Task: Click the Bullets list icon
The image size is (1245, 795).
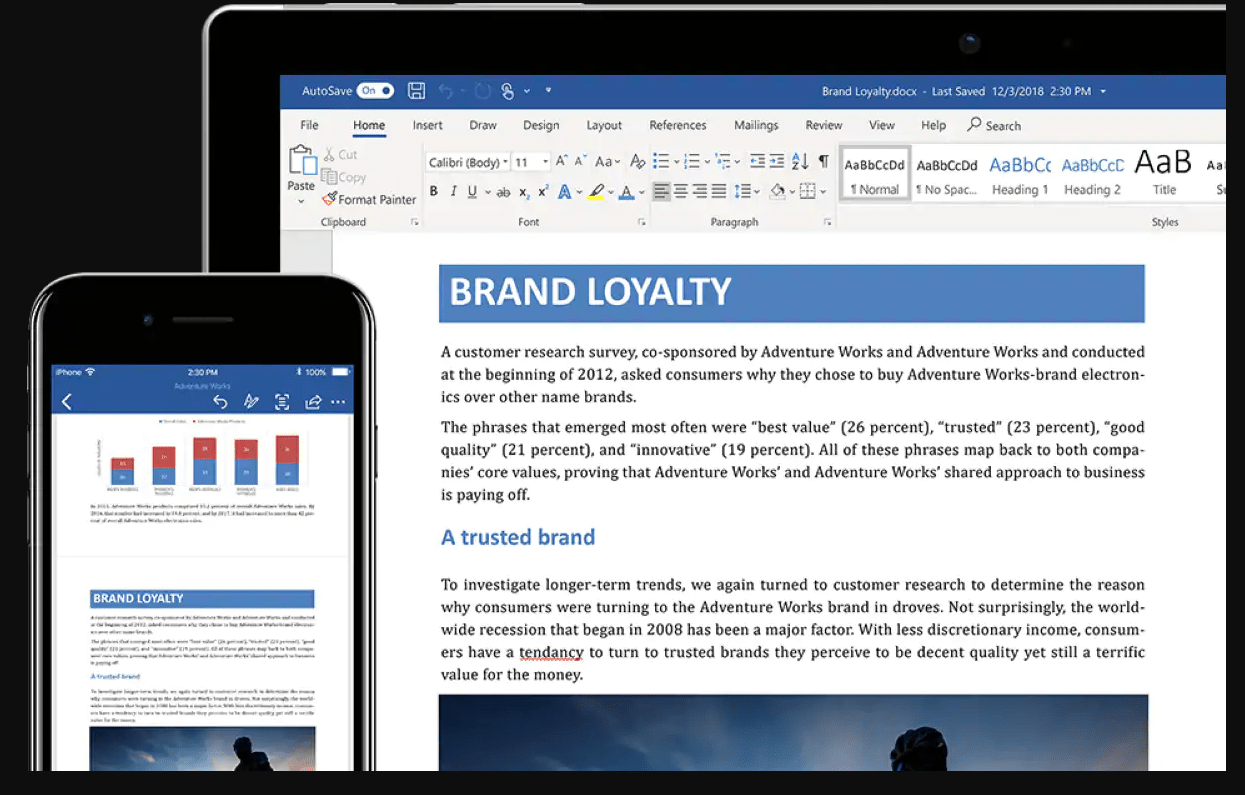Action: (661, 161)
